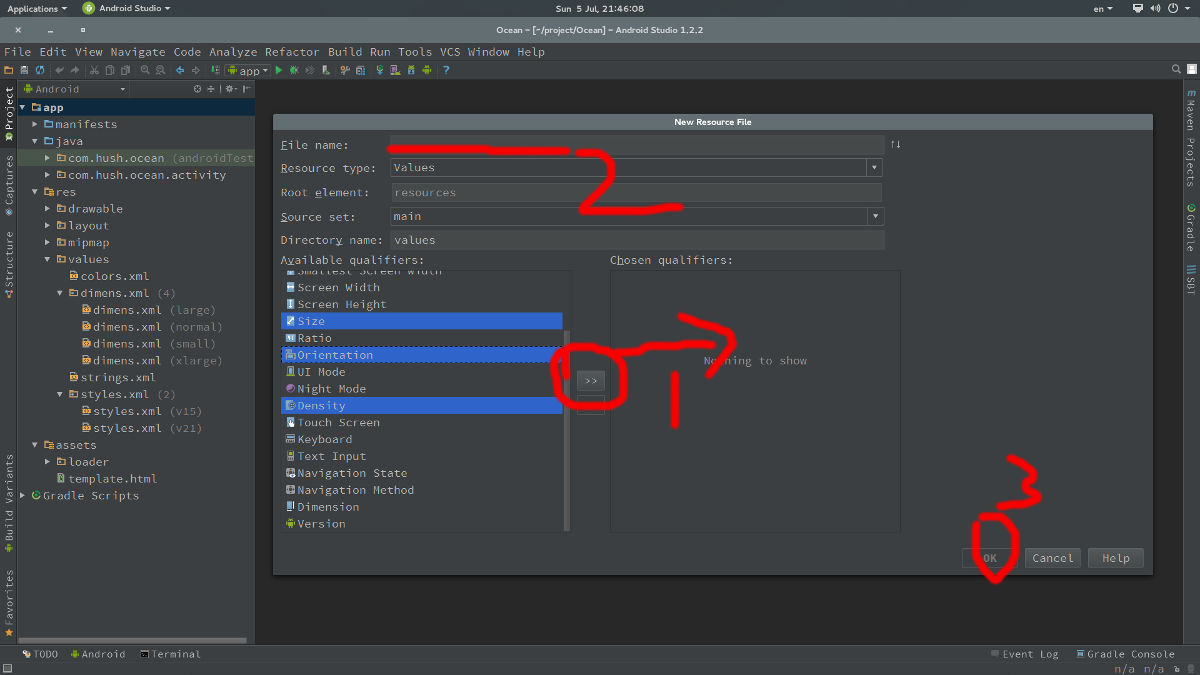Click the >> add qualifier button
The height and width of the screenshot is (675, 1200).
[x=590, y=381]
